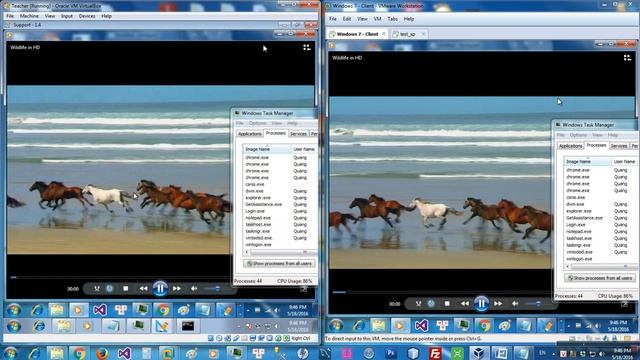
Task: Open Photoshop on the host taskbar
Action: (x=391, y=353)
